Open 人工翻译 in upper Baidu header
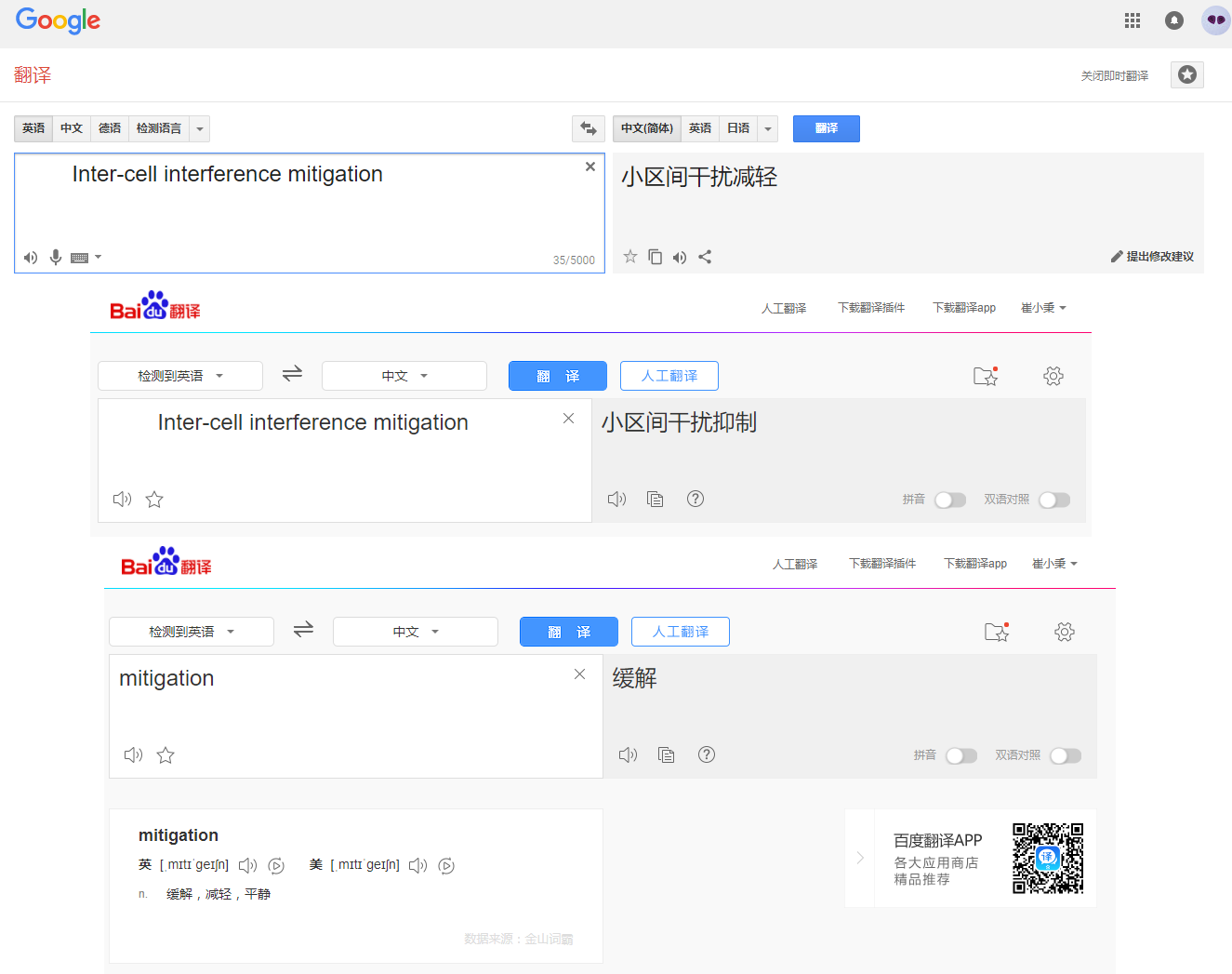This screenshot has height=974, width=1232. [784, 308]
